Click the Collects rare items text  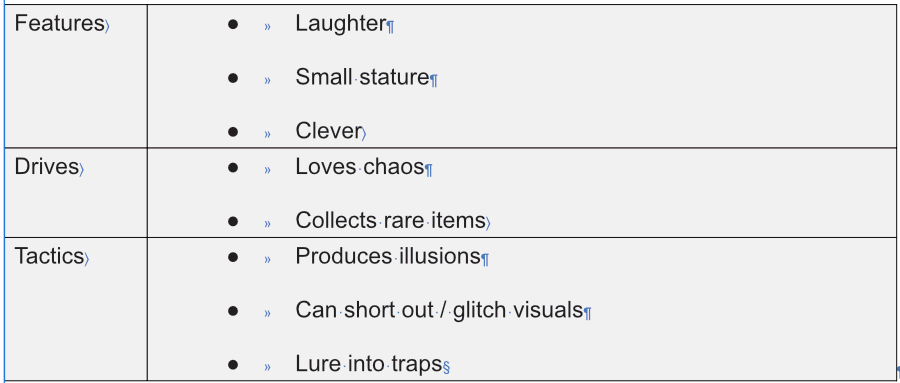(390, 220)
